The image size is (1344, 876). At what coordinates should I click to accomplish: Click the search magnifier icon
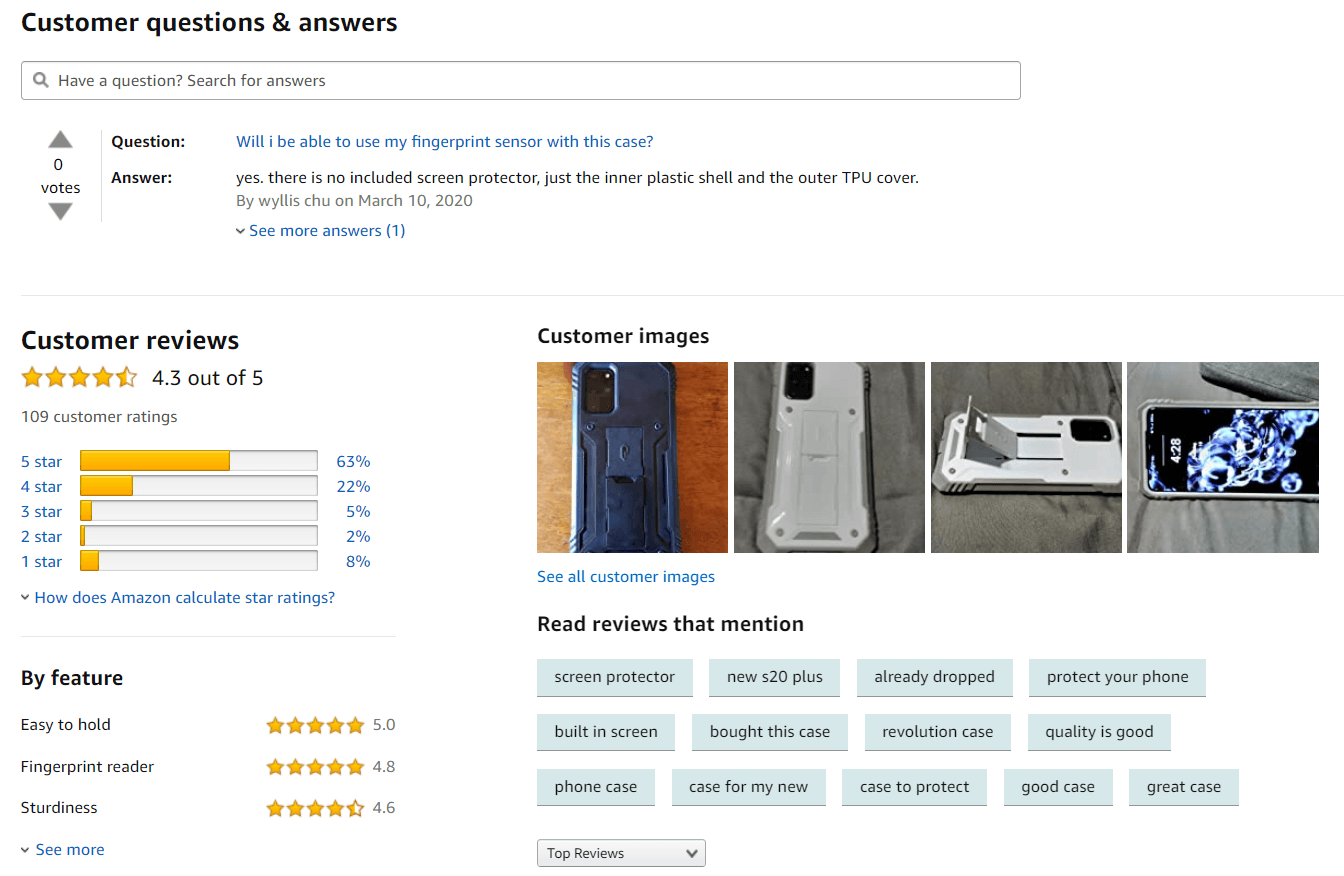click(x=41, y=80)
